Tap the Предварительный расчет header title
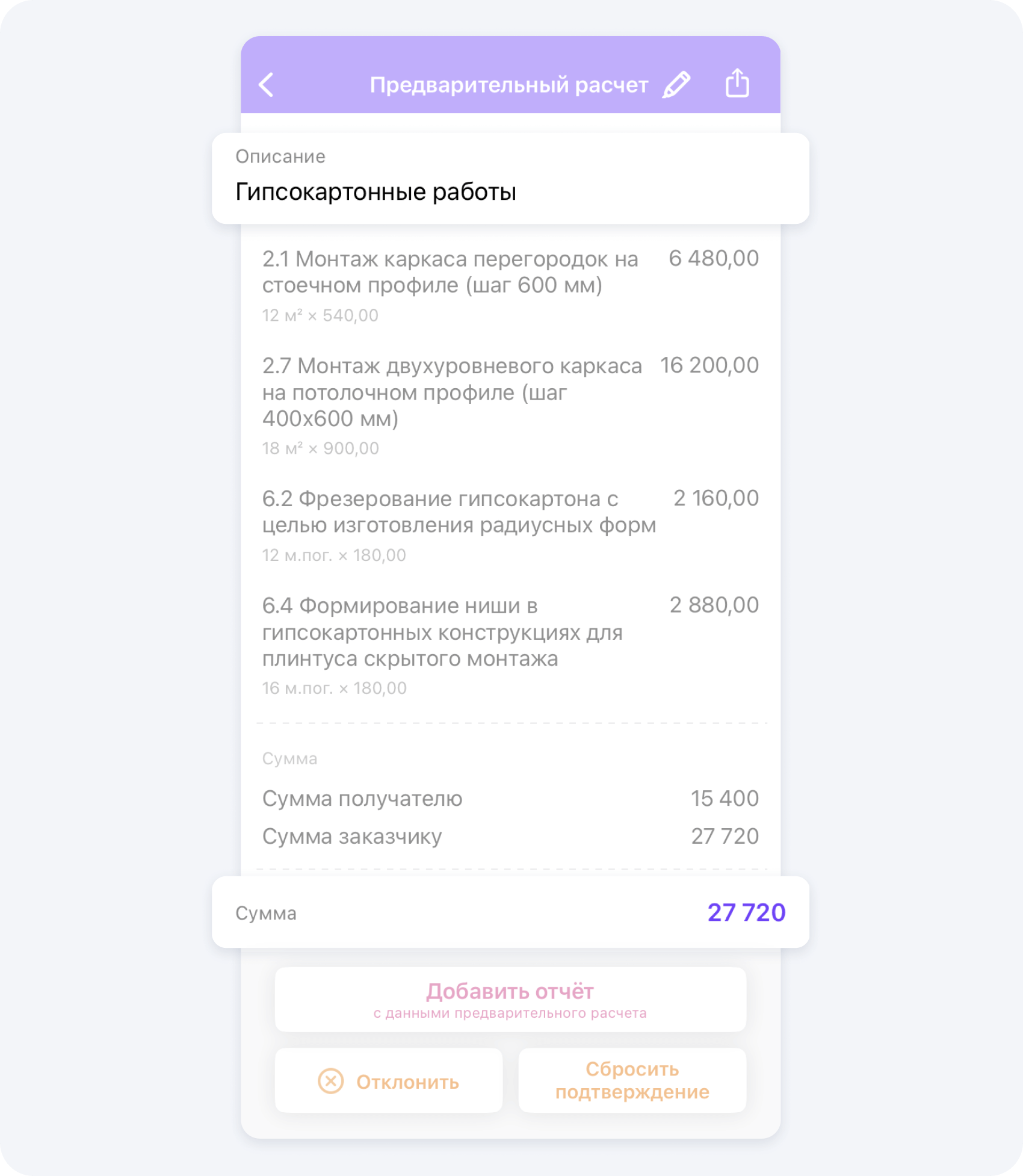 [x=508, y=85]
